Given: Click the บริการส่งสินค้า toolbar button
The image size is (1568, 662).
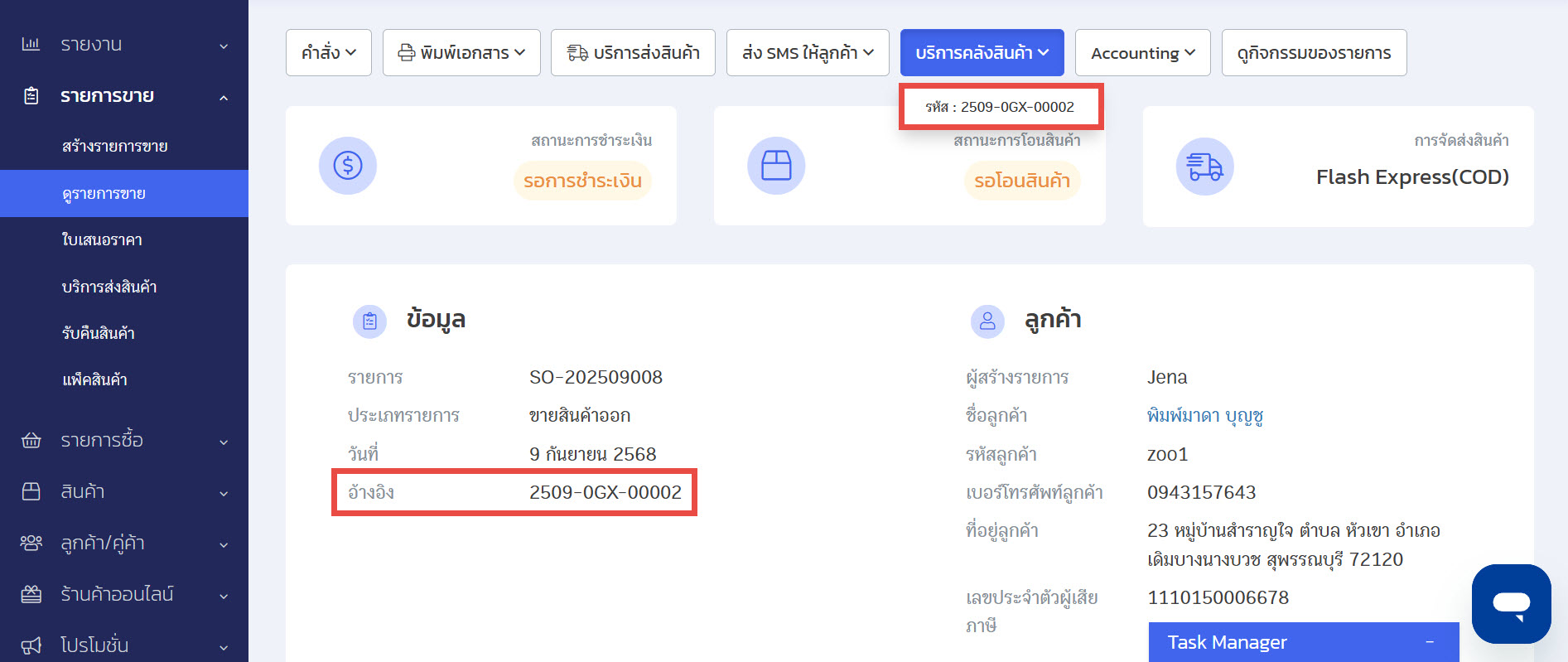Looking at the screenshot, I should pos(633,53).
